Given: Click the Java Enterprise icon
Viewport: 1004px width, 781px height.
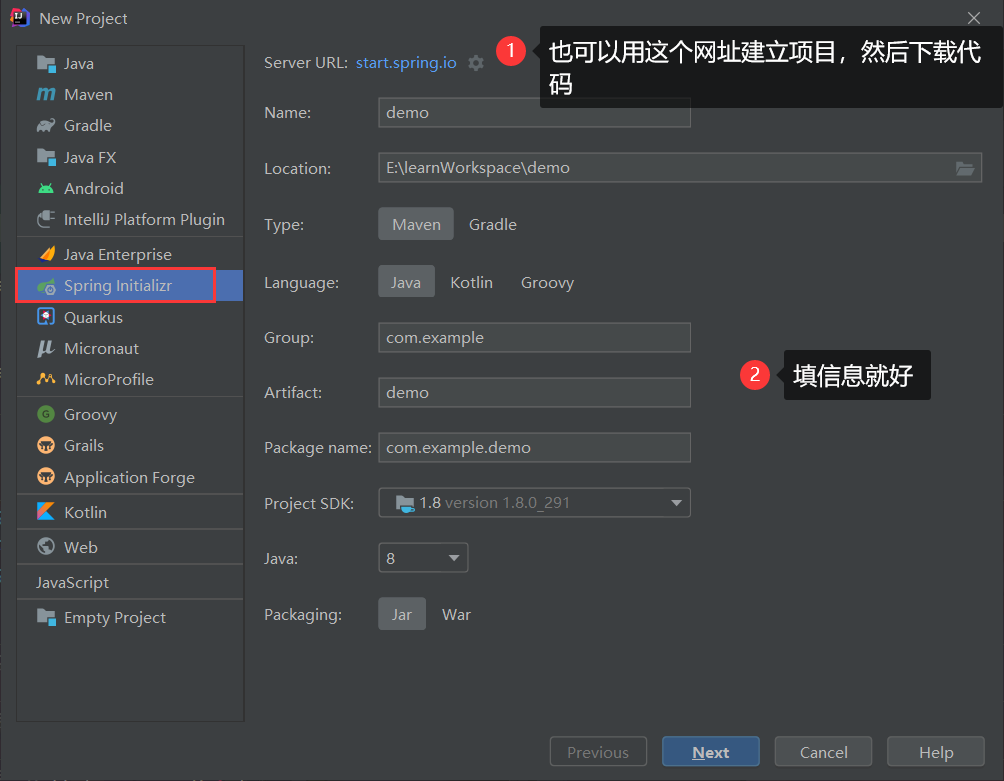Looking at the screenshot, I should coord(46,254).
